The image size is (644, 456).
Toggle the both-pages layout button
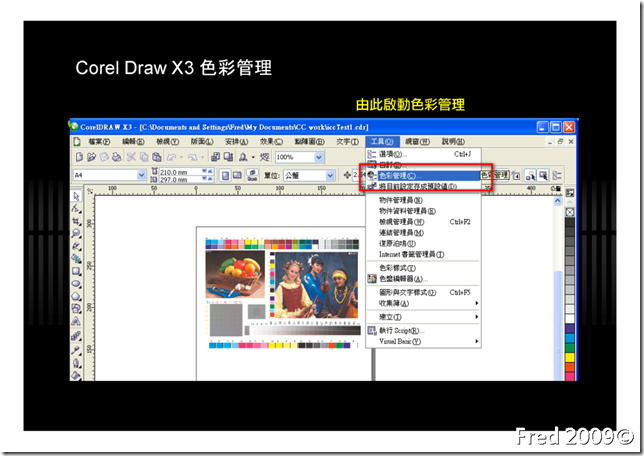[x=252, y=176]
